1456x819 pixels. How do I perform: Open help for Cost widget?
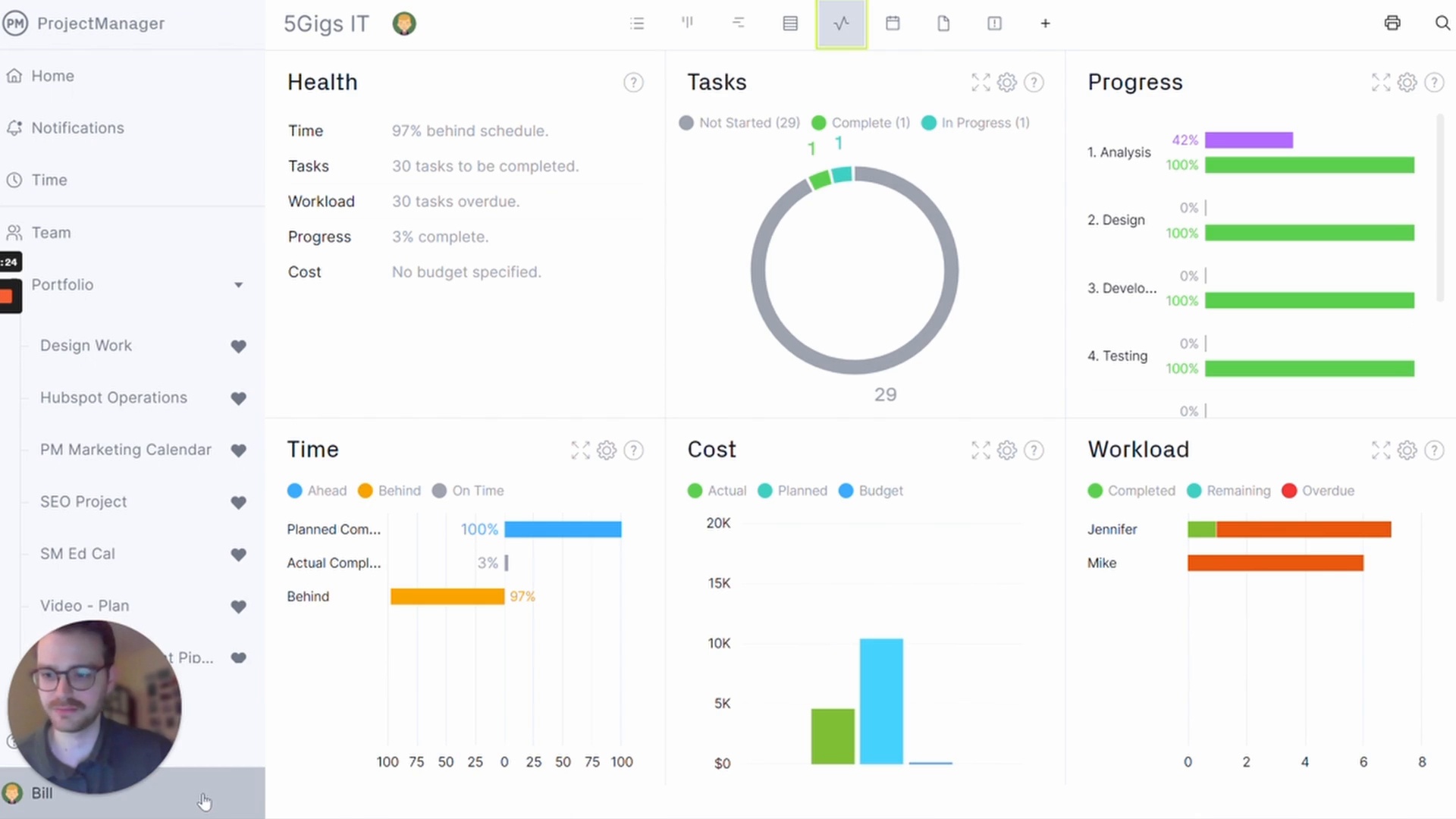1034,450
